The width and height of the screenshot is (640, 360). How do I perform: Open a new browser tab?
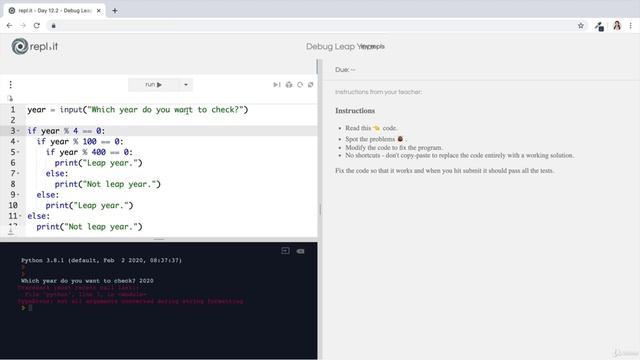pyautogui.click(x=115, y=11)
